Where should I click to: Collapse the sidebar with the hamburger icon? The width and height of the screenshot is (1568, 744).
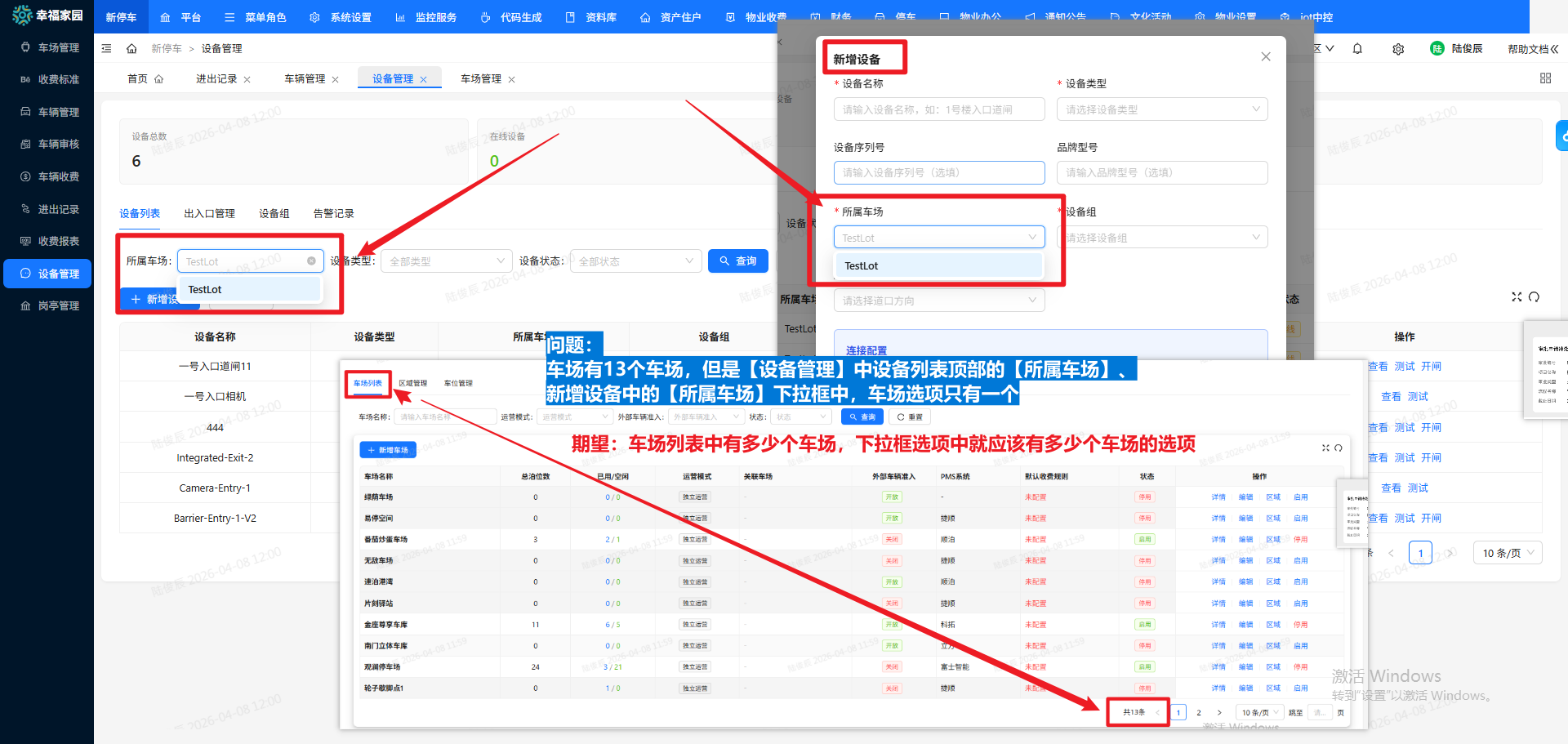click(106, 49)
